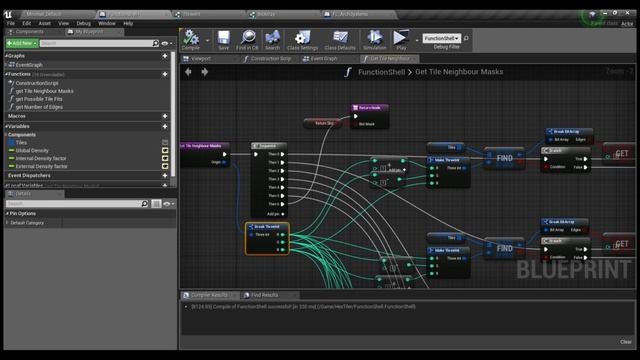
Task: Add a new function with Functions plus
Action: point(165,74)
